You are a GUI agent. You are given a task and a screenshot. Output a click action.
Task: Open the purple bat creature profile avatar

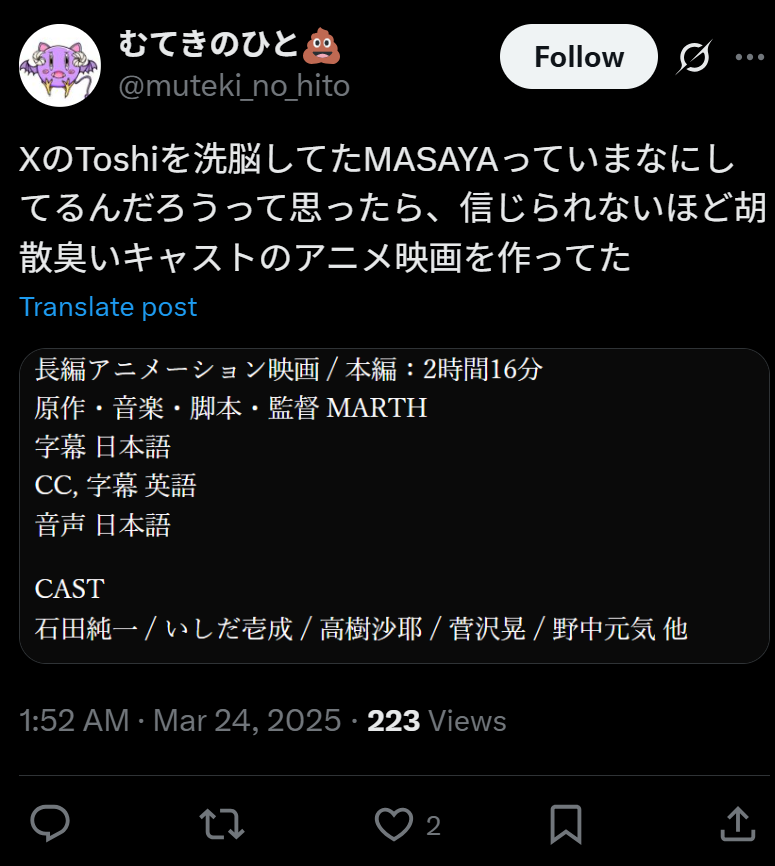(x=60, y=65)
